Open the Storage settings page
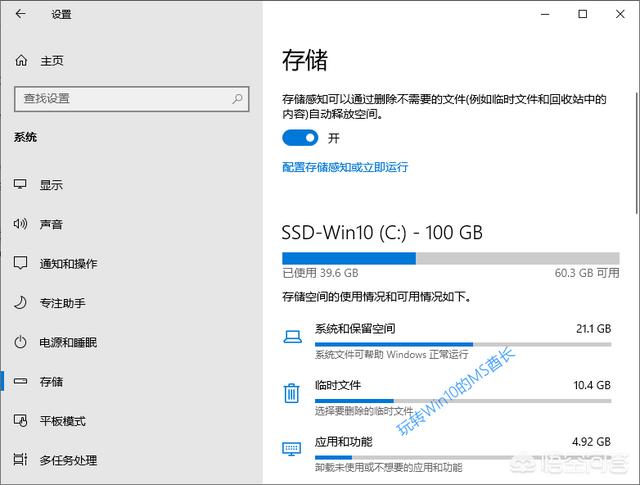640x485 pixels. coord(51,381)
